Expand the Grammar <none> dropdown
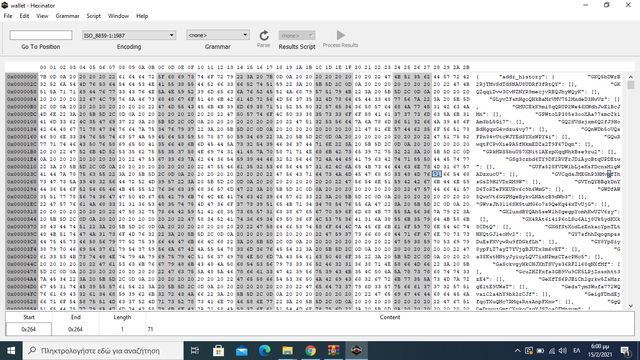 pyautogui.click(x=218, y=35)
